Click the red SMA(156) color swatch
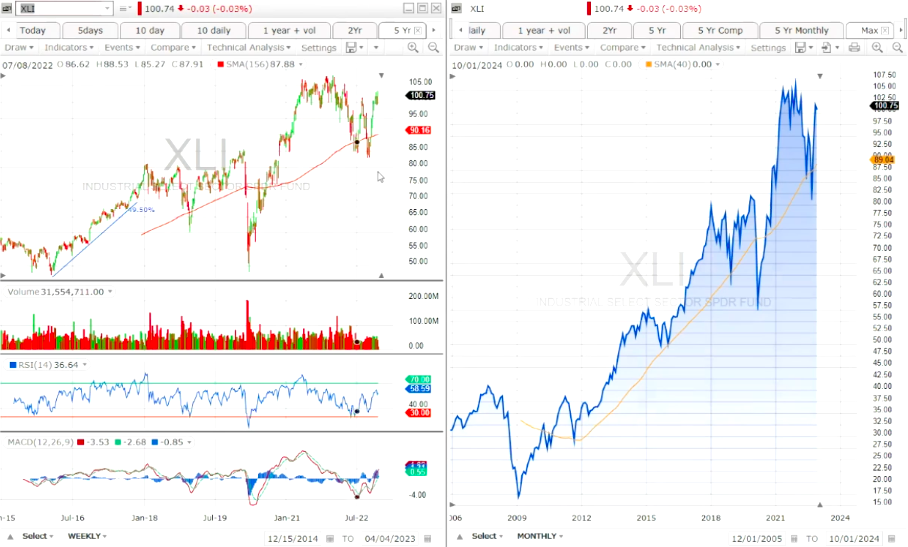The image size is (908, 547). pyautogui.click(x=221, y=64)
